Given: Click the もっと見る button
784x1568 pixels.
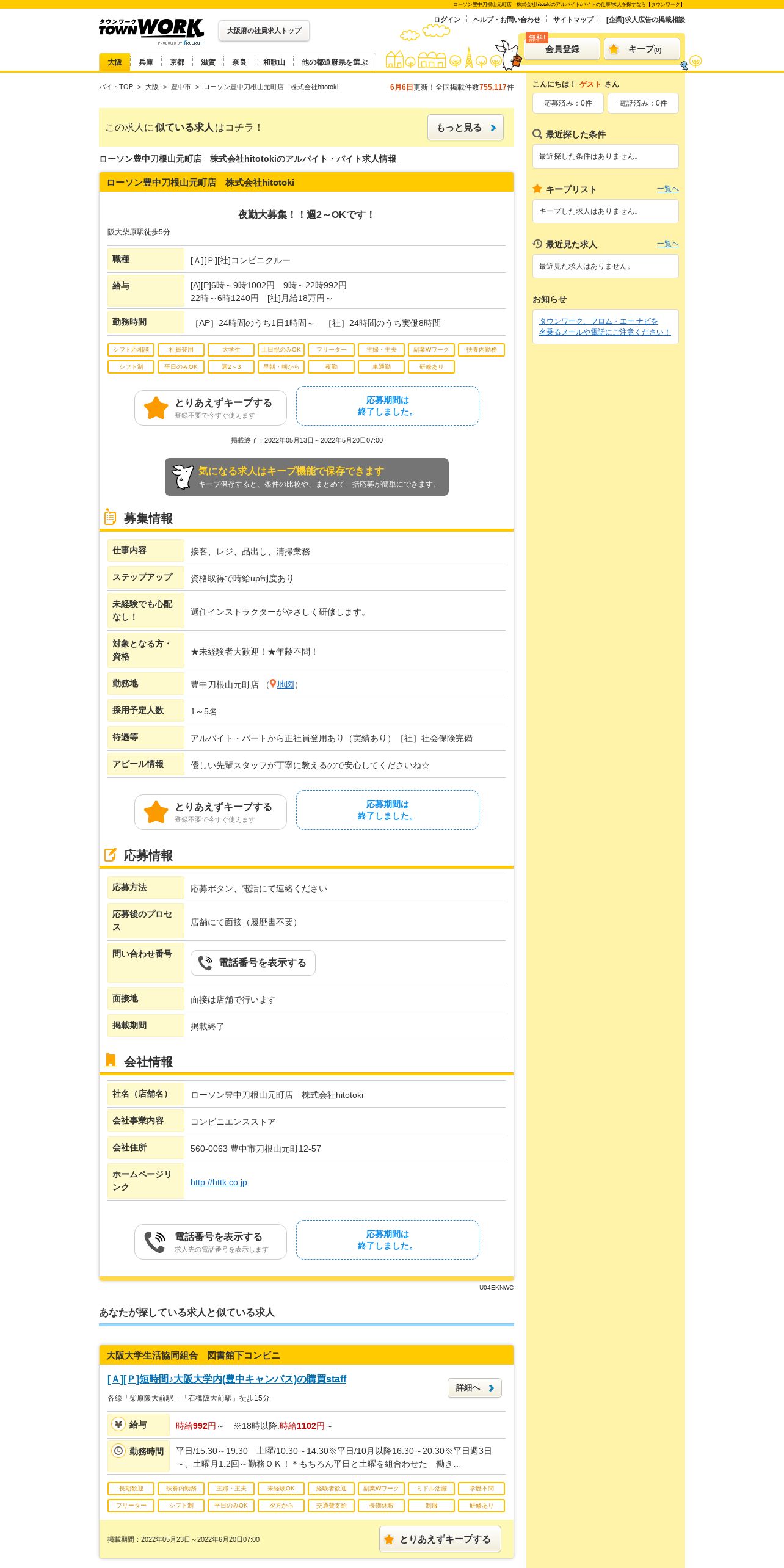Looking at the screenshot, I should (465, 128).
